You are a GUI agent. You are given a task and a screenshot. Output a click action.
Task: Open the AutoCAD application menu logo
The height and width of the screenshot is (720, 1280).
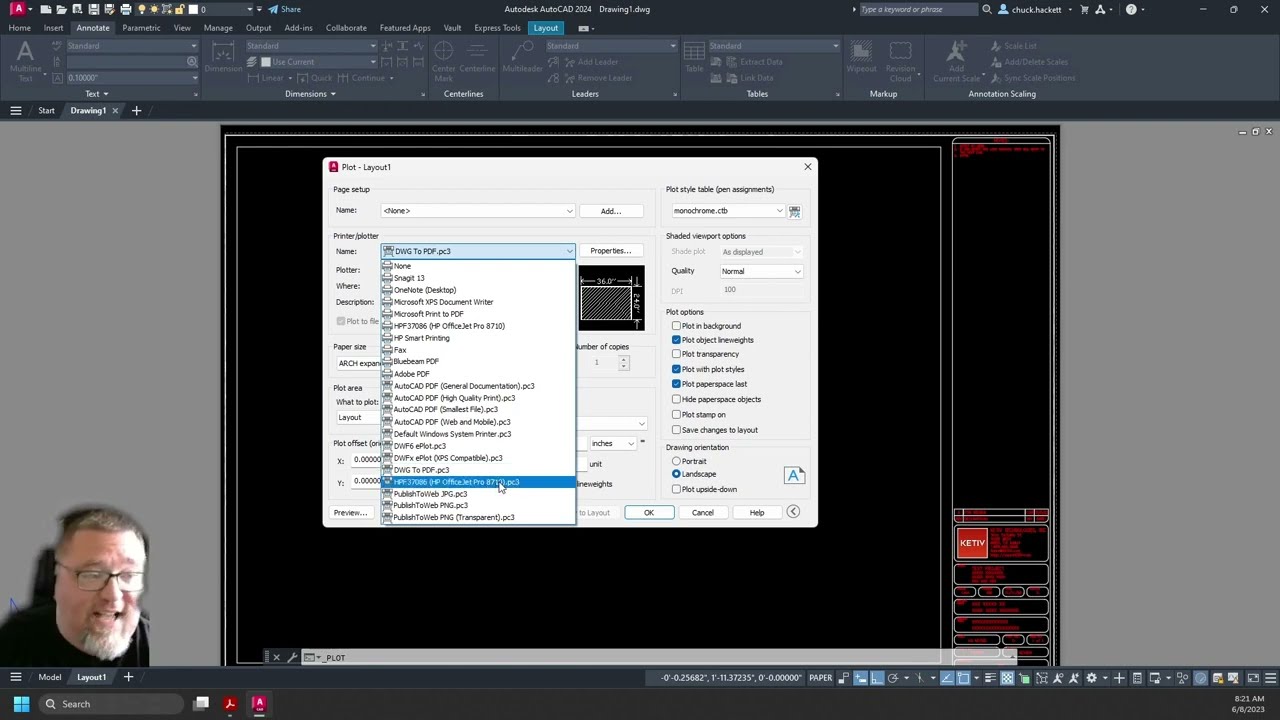pos(18,9)
